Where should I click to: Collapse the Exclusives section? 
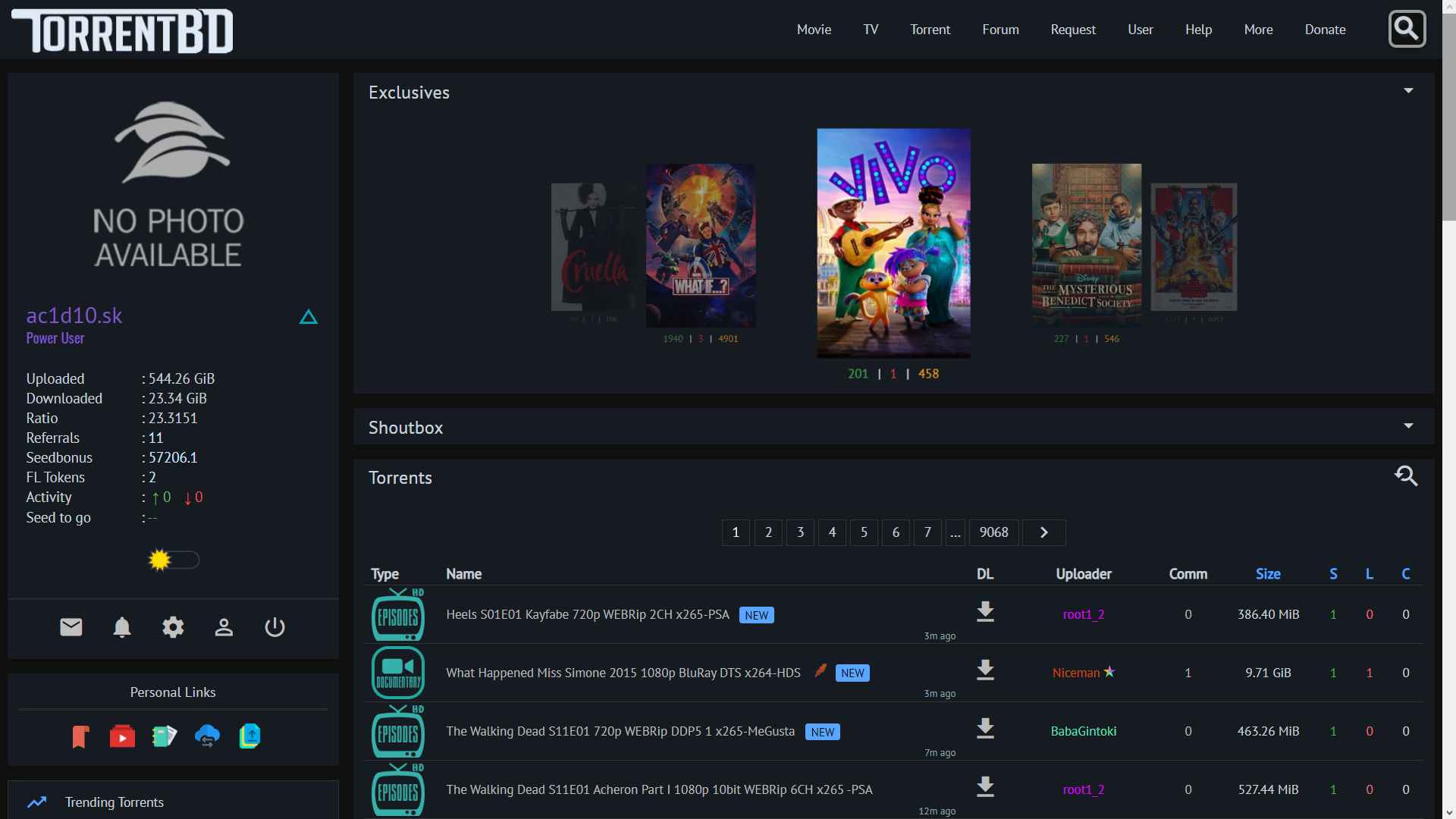coord(1409,90)
